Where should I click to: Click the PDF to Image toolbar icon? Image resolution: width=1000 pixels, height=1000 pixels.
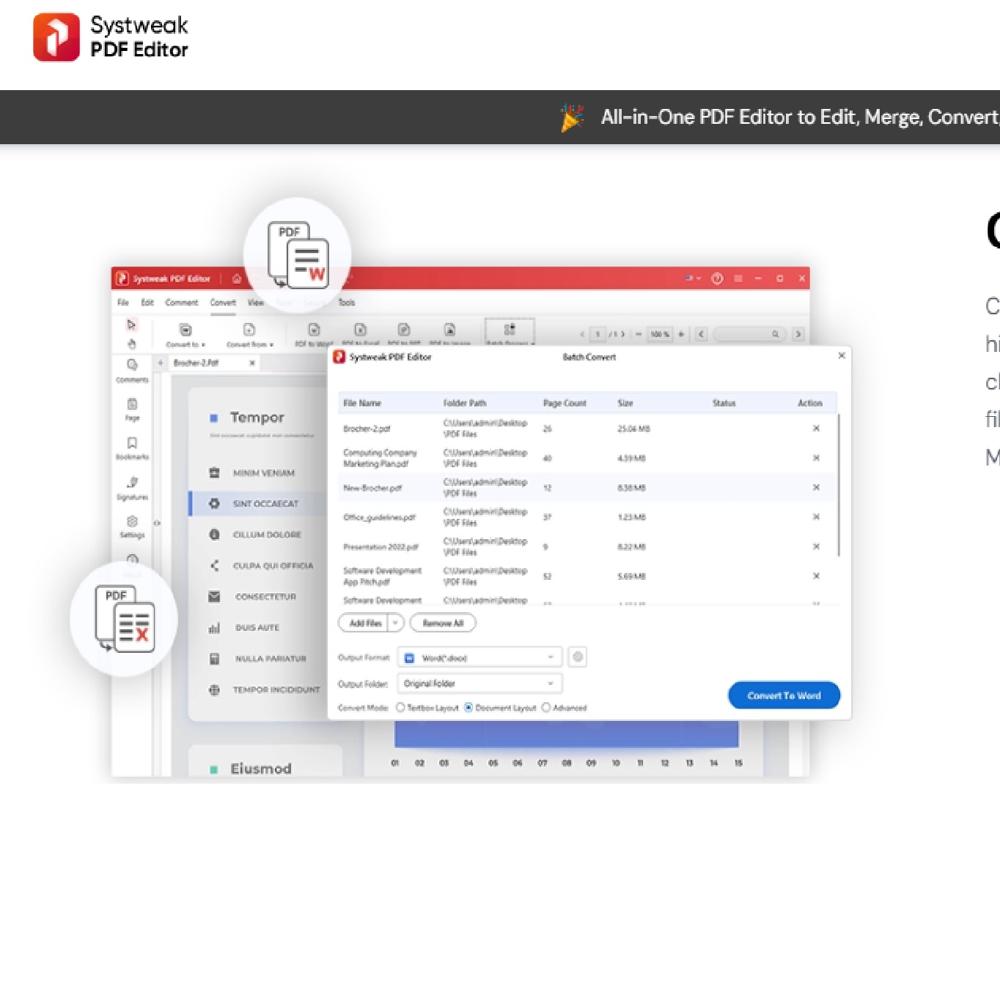(x=450, y=330)
